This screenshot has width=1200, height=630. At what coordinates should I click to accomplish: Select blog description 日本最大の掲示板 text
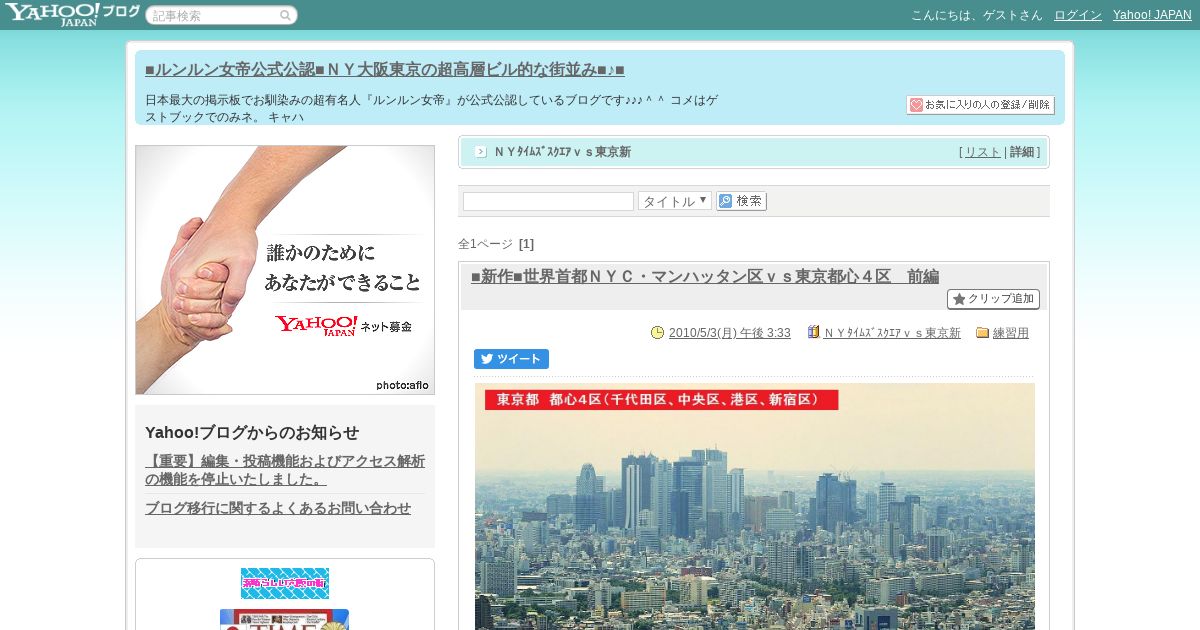point(432,108)
